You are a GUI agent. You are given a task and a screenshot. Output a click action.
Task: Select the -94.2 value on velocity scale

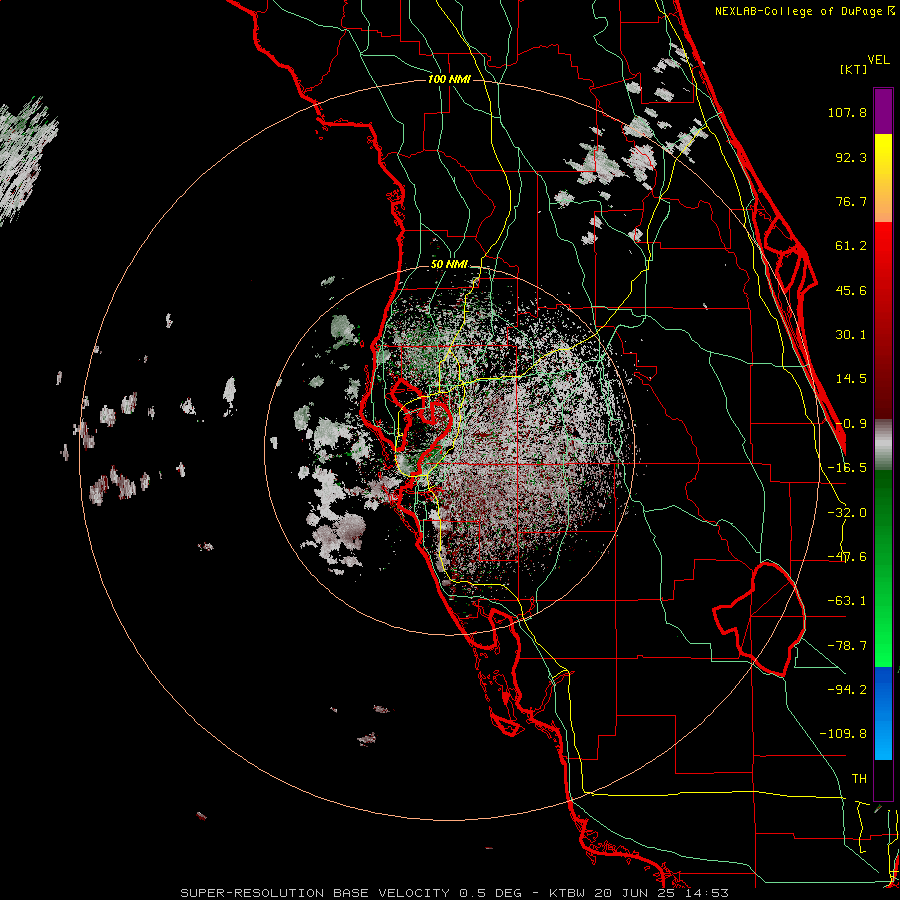pos(847,689)
